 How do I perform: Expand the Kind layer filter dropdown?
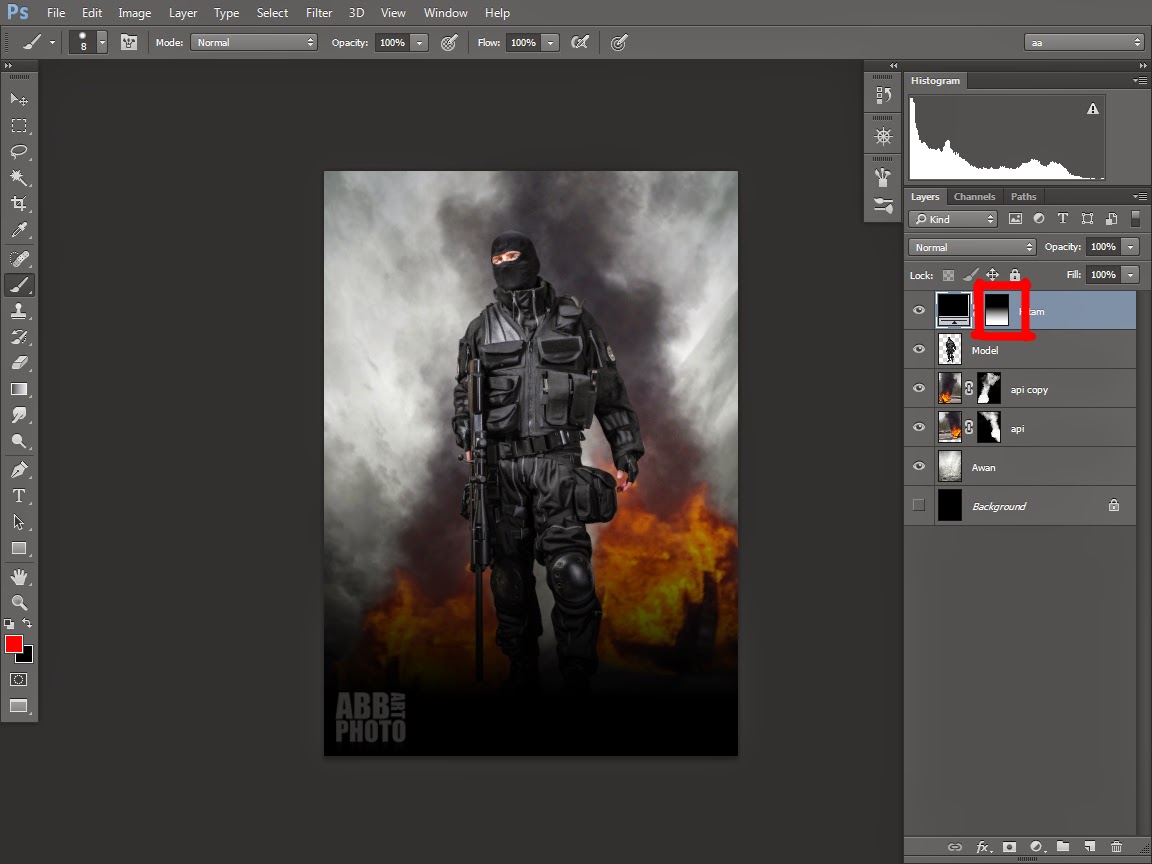[953, 219]
